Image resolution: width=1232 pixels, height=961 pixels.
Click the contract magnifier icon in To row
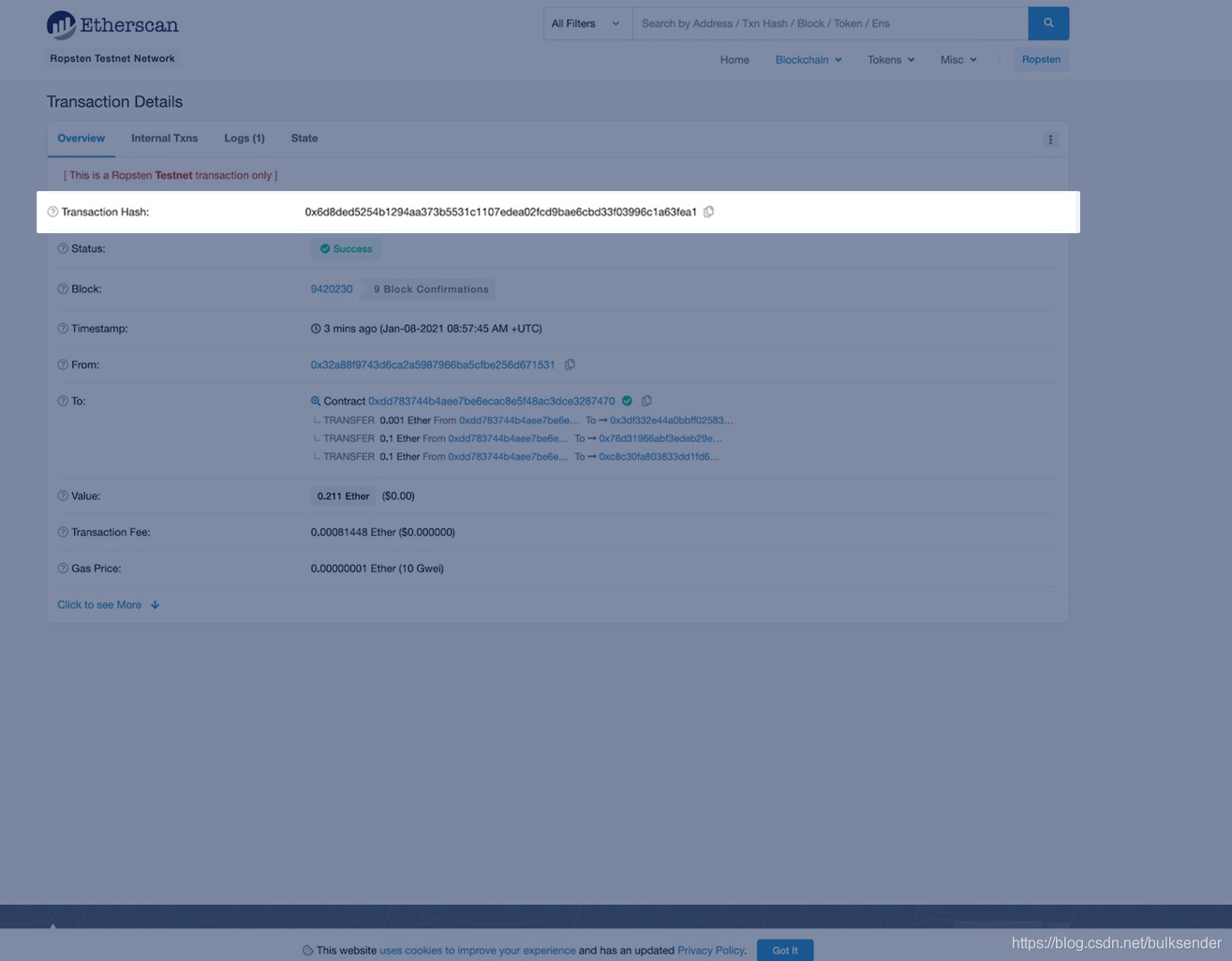(x=316, y=401)
